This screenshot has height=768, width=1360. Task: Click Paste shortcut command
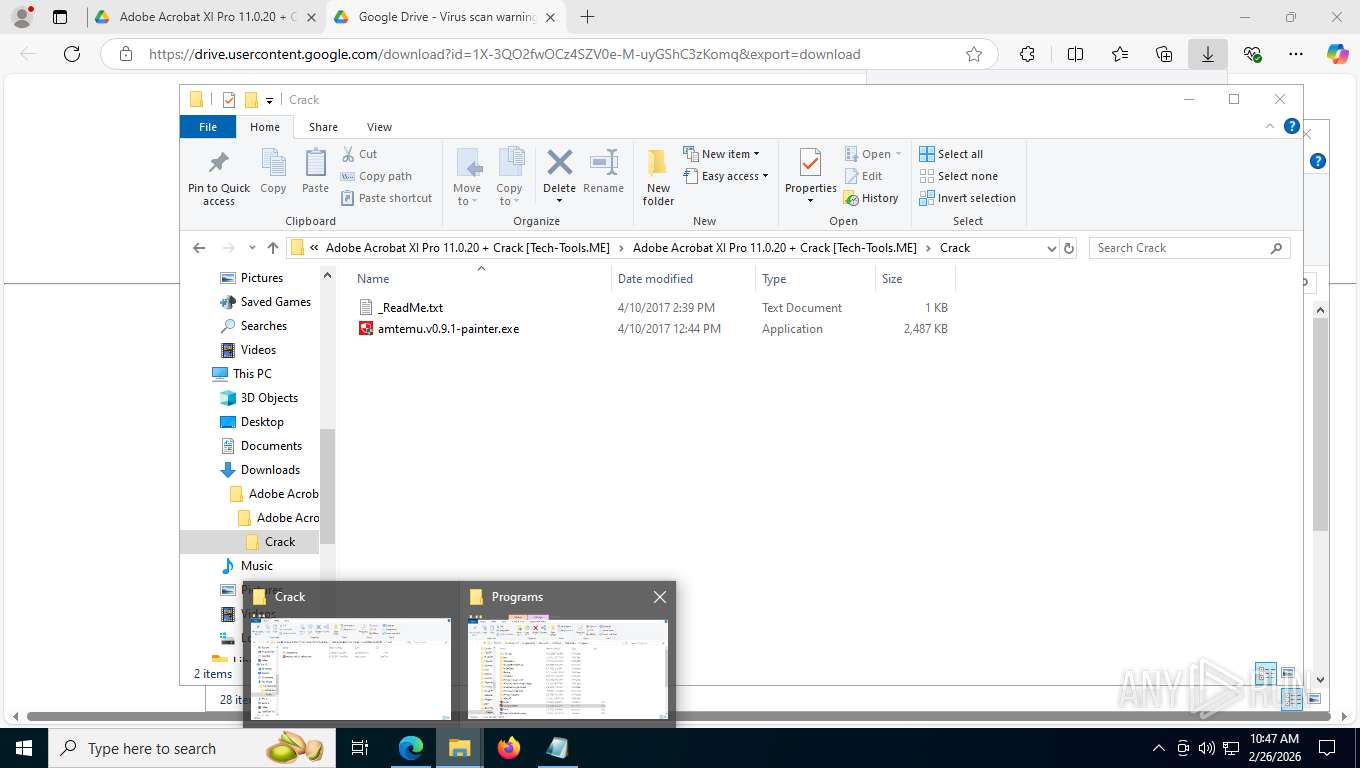pos(386,198)
